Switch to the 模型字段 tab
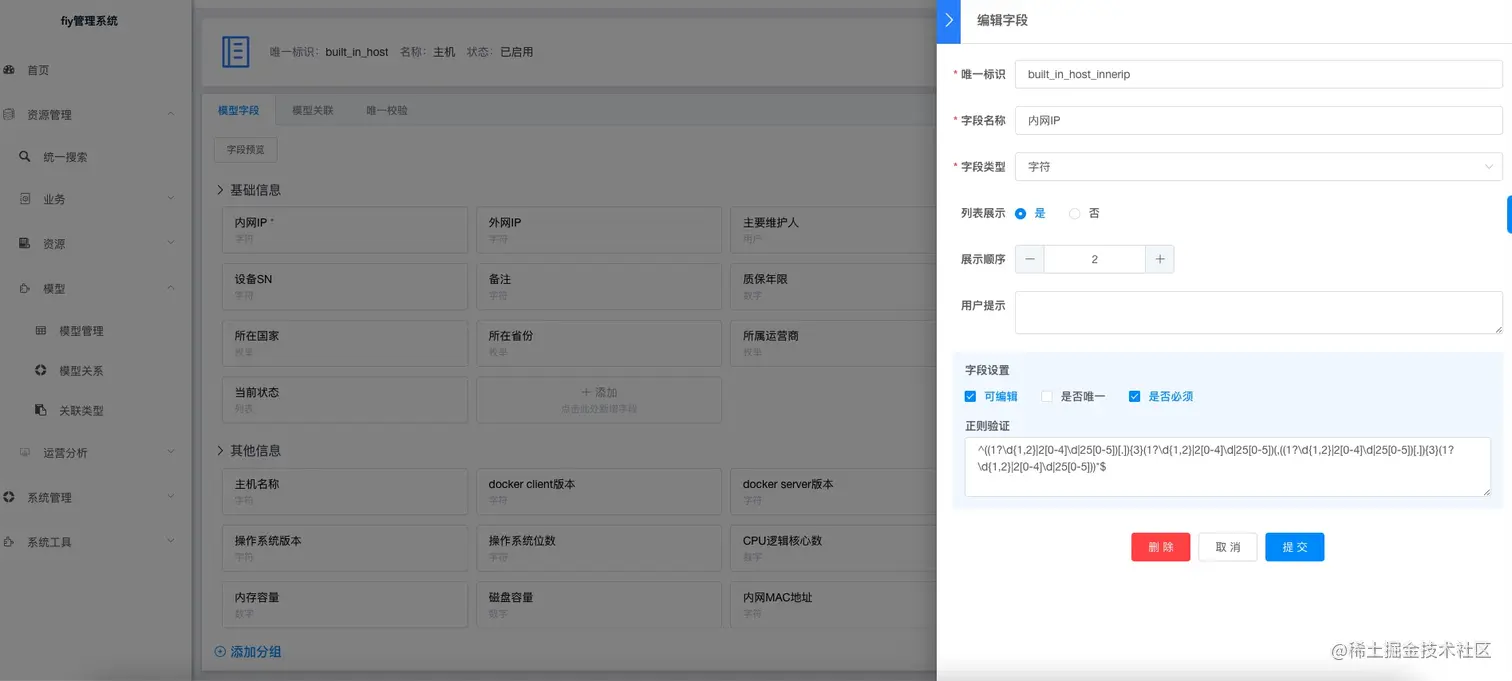 coord(238,110)
